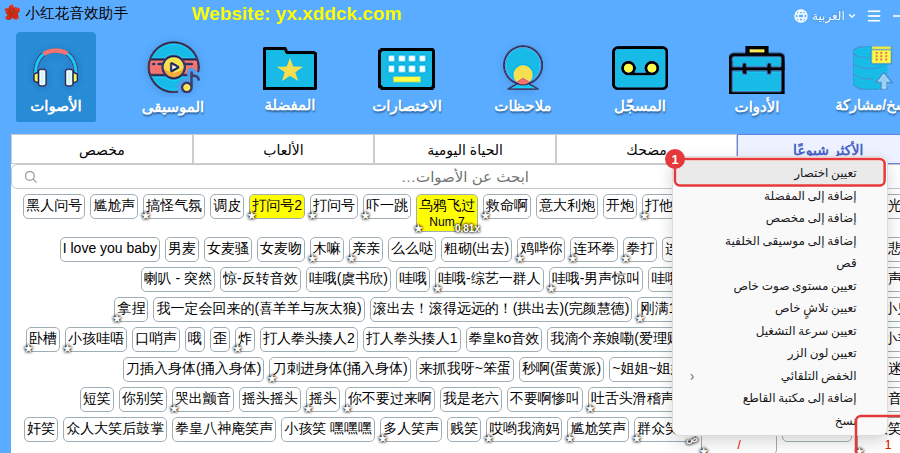Play the yellow 打问号2 sound
Screen dimensions: 900x453
click(x=277, y=206)
